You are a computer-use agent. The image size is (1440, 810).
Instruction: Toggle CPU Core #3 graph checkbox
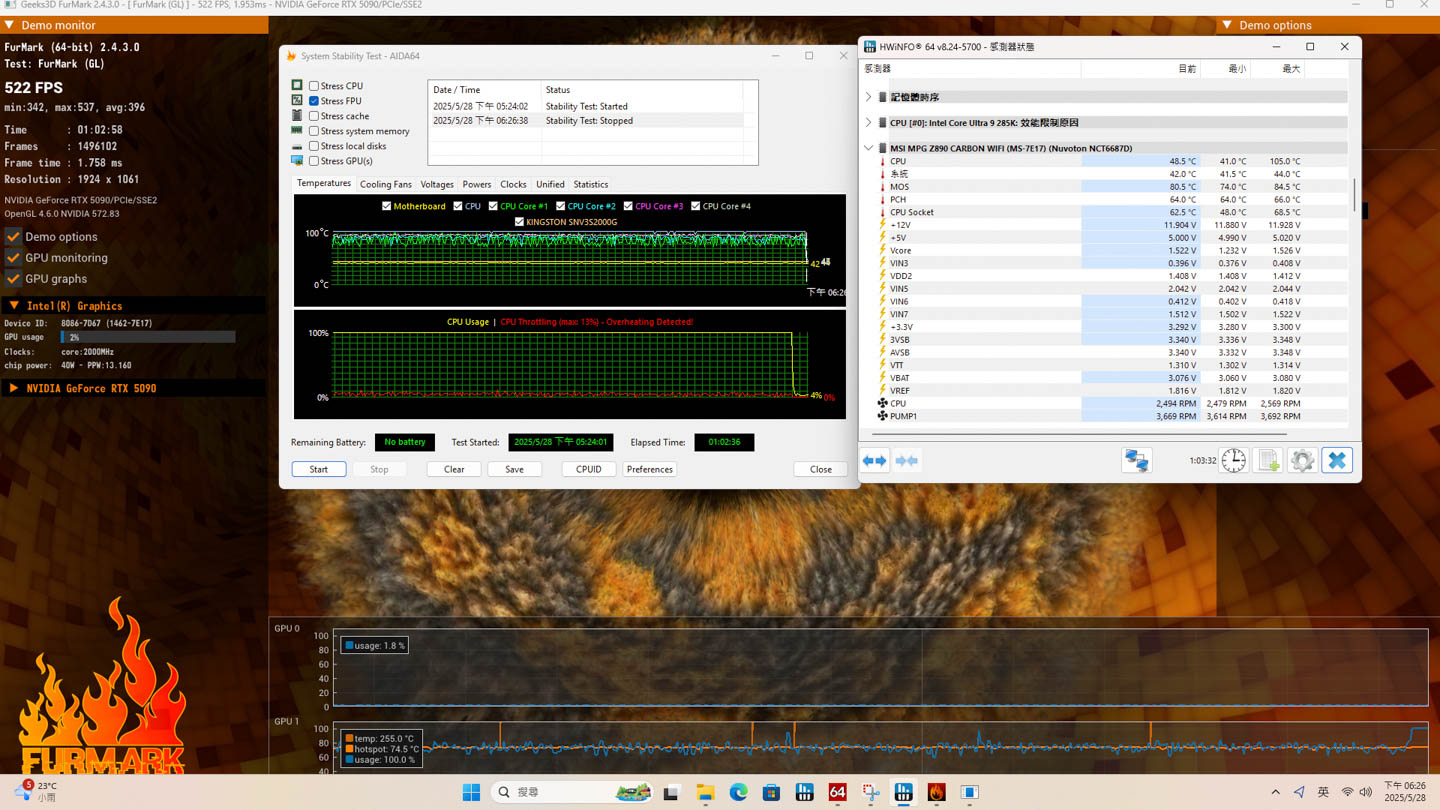tap(628, 206)
